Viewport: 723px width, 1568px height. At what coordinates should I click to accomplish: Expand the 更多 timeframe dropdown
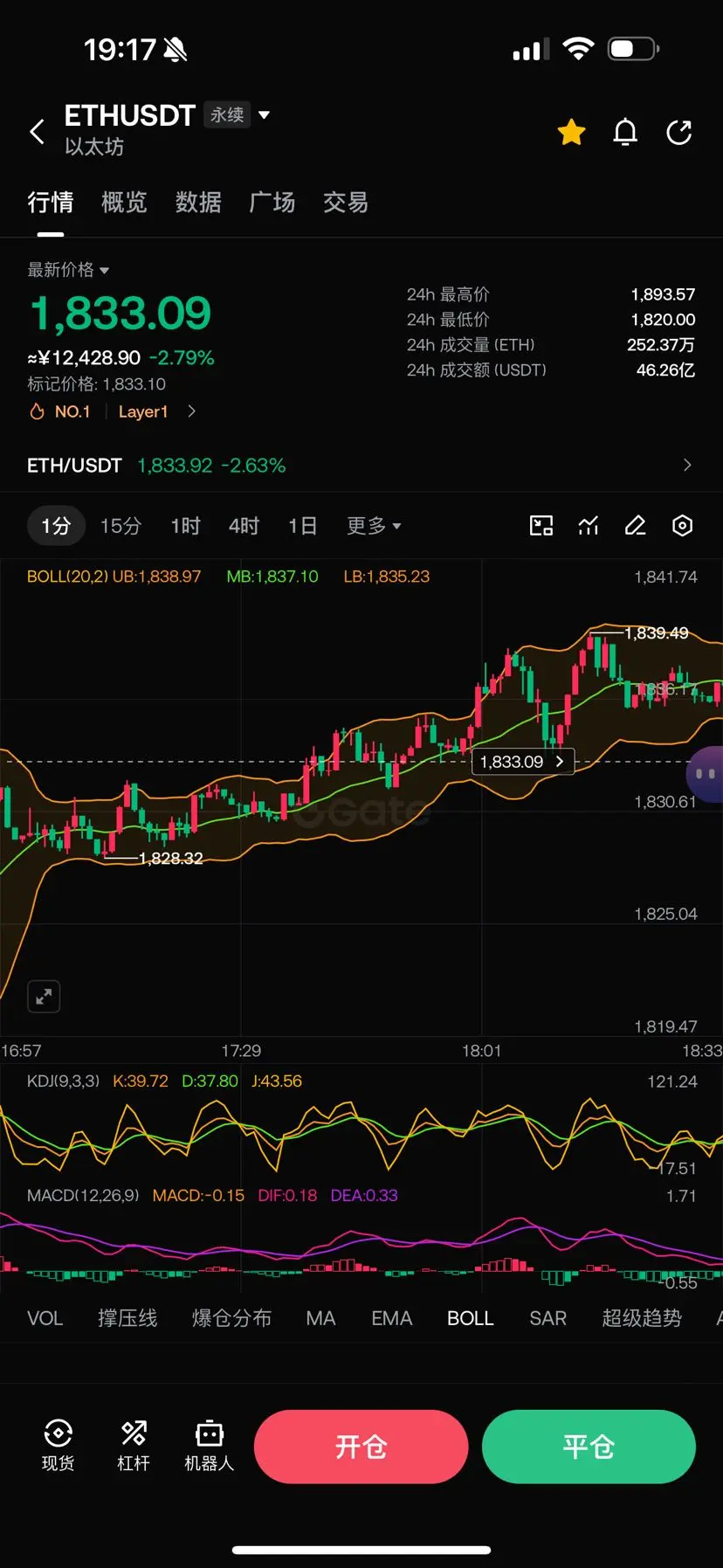(x=374, y=526)
